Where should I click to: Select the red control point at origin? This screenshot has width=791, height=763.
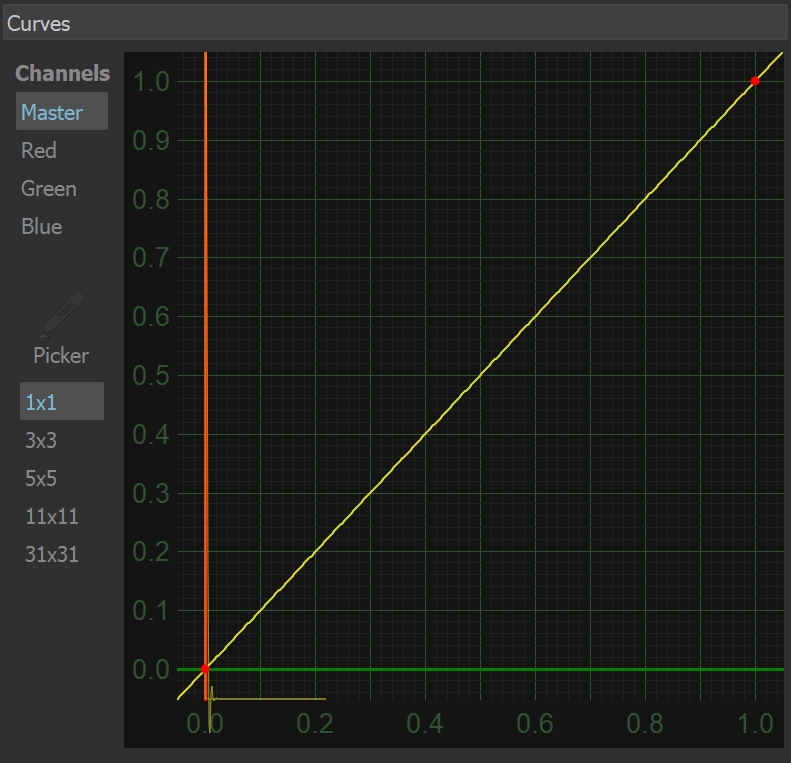coord(205,669)
